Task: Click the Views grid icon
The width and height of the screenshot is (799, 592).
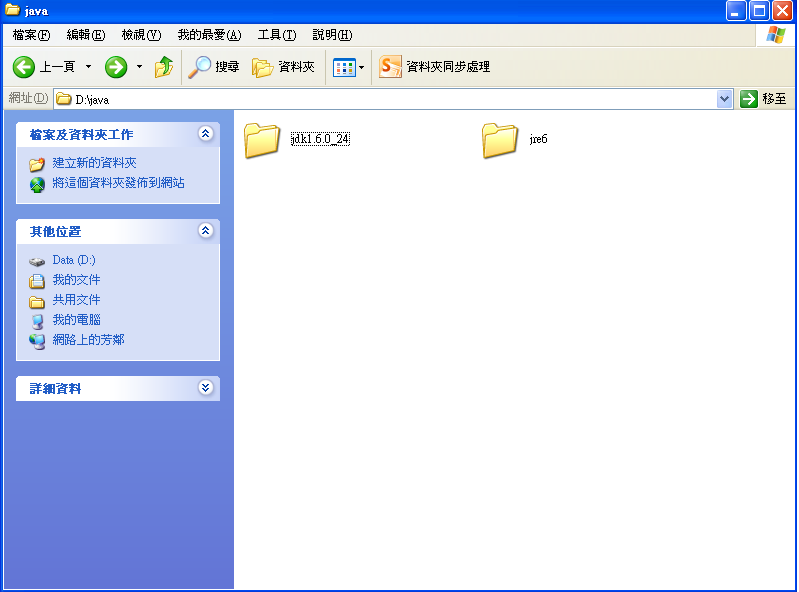Action: [344, 67]
